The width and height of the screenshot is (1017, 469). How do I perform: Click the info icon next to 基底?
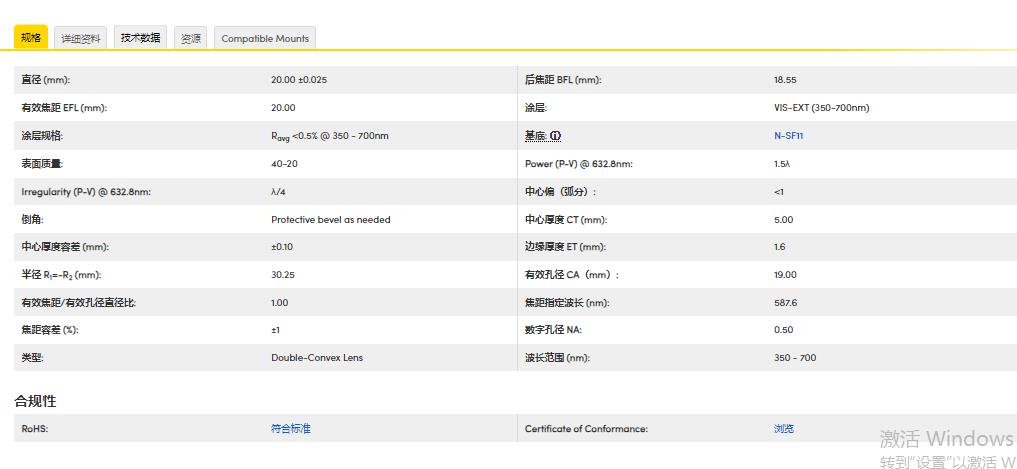pyautogui.click(x=555, y=136)
